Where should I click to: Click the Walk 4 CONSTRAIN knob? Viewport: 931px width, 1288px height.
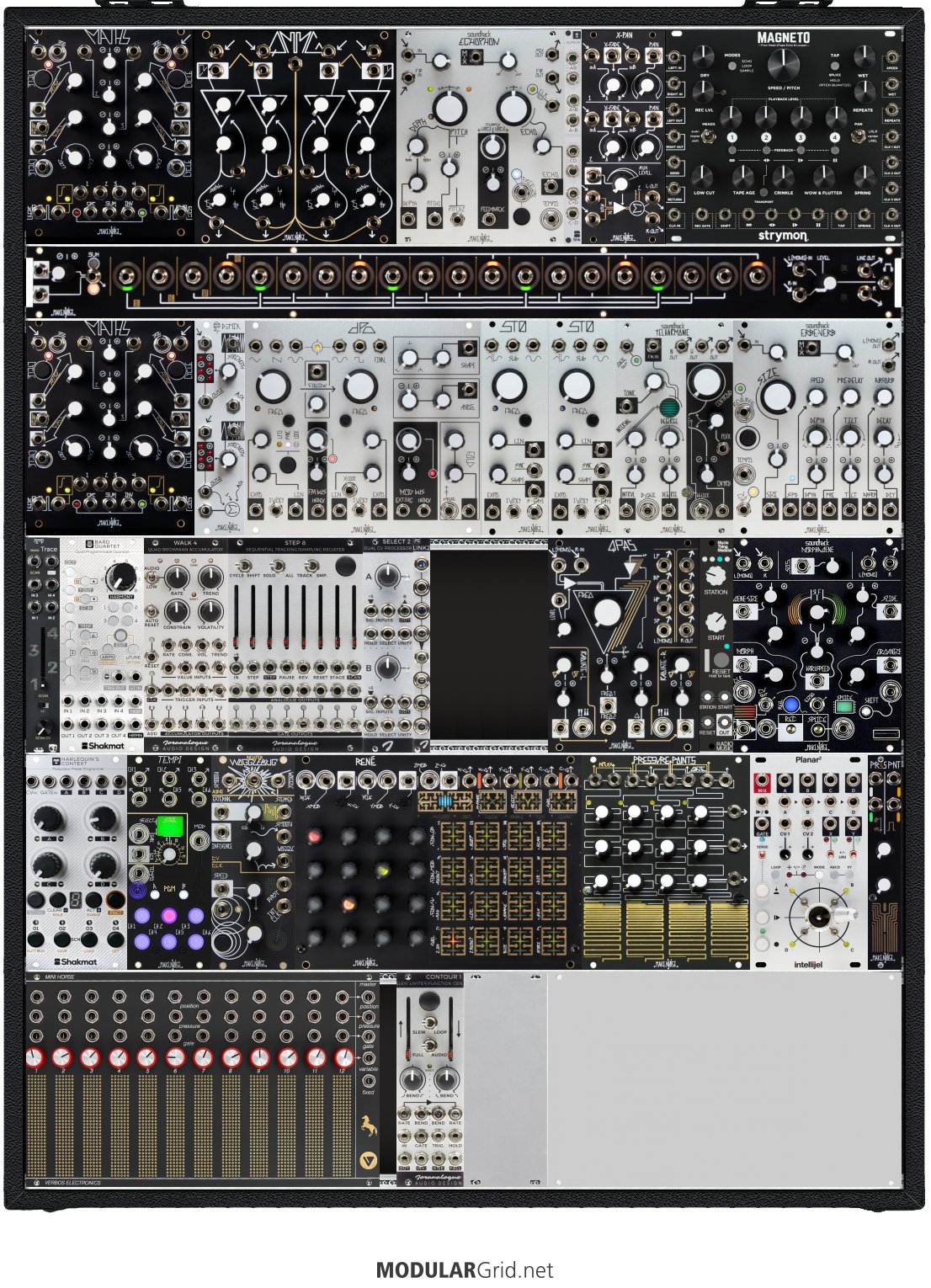(x=177, y=610)
